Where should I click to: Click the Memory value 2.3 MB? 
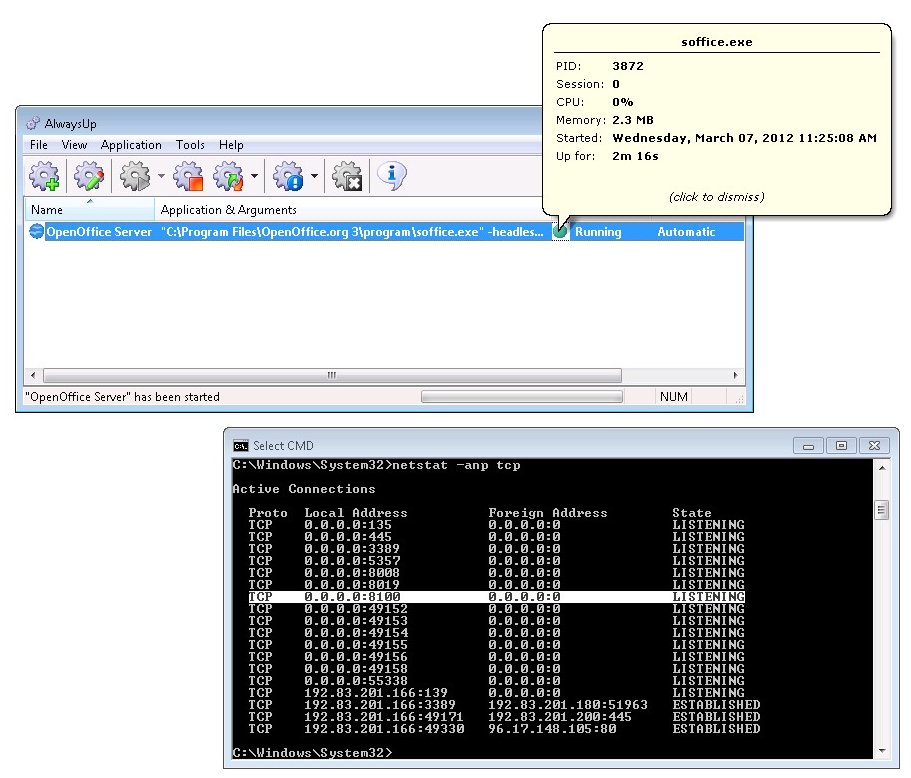(633, 120)
